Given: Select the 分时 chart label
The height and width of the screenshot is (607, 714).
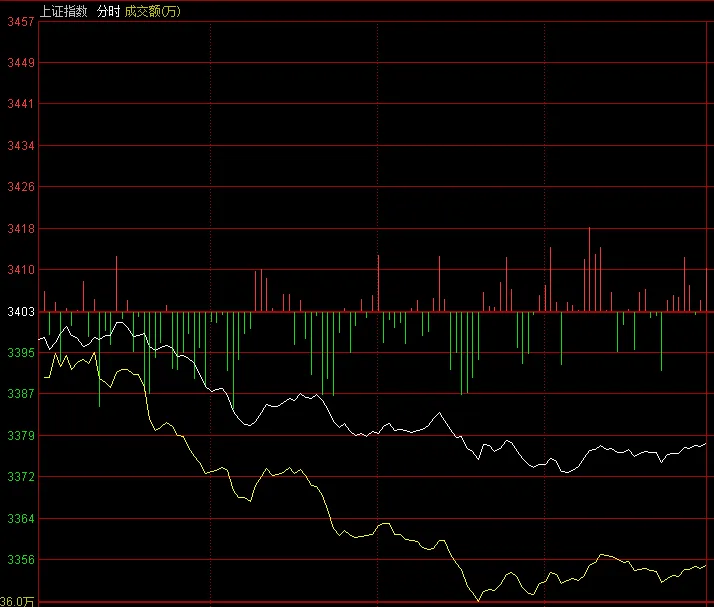Looking at the screenshot, I should [108, 11].
